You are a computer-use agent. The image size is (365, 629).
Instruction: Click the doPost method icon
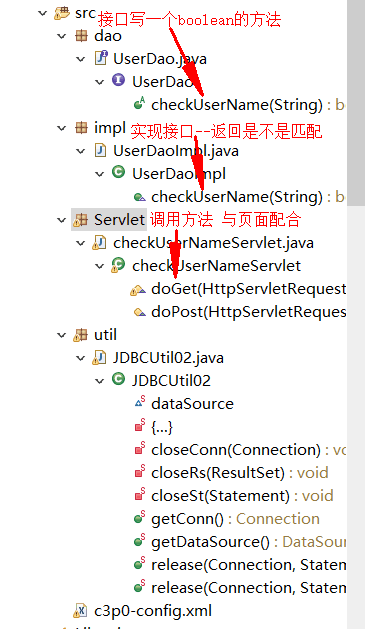pos(140,312)
